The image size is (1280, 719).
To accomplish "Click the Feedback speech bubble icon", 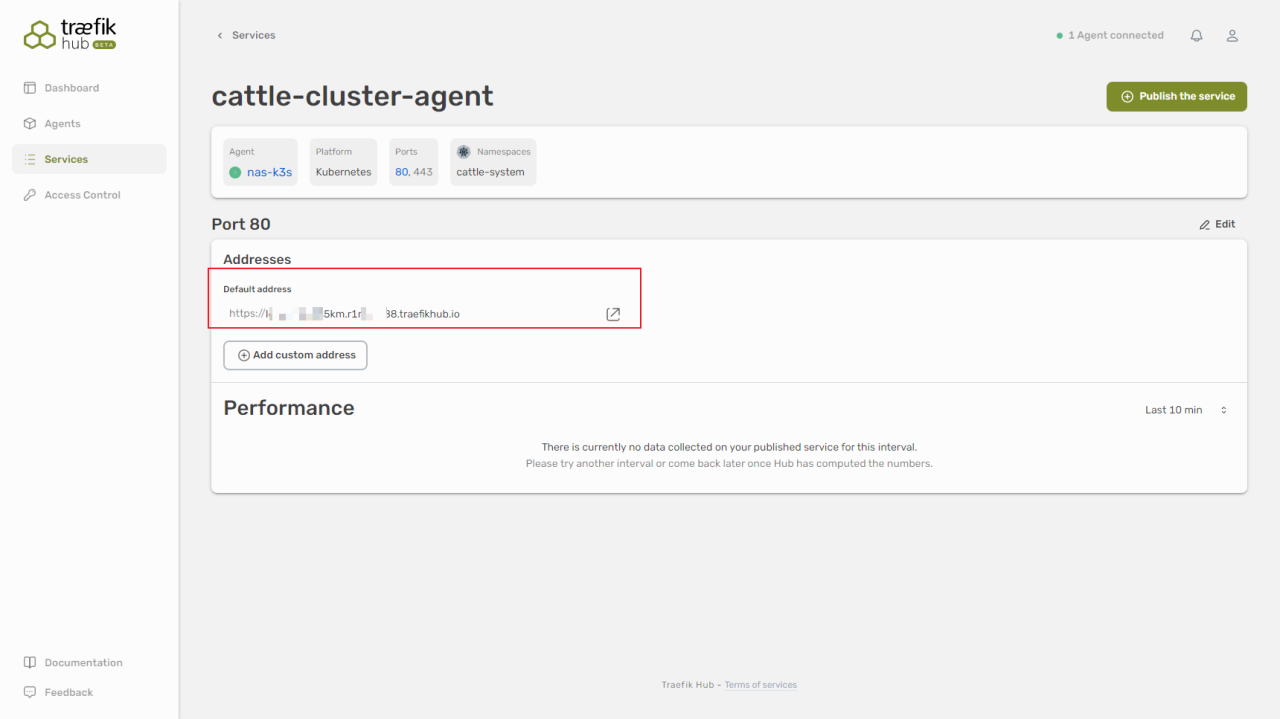I will point(30,692).
